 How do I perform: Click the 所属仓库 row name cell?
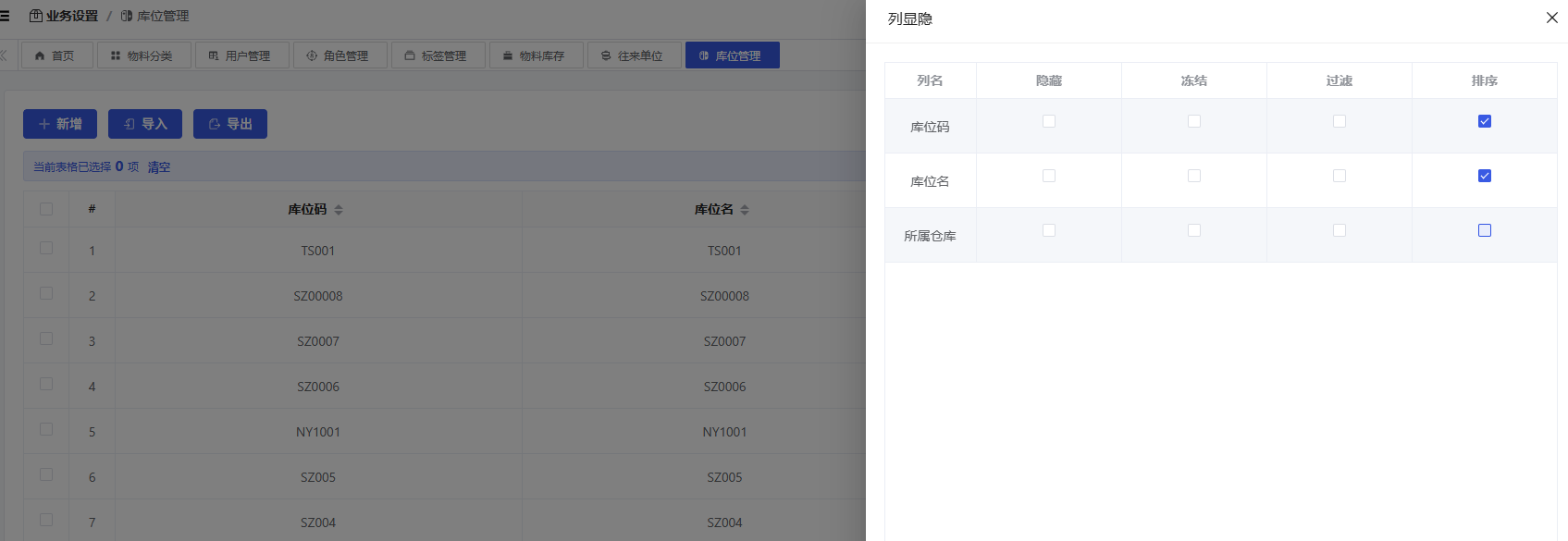(931, 236)
